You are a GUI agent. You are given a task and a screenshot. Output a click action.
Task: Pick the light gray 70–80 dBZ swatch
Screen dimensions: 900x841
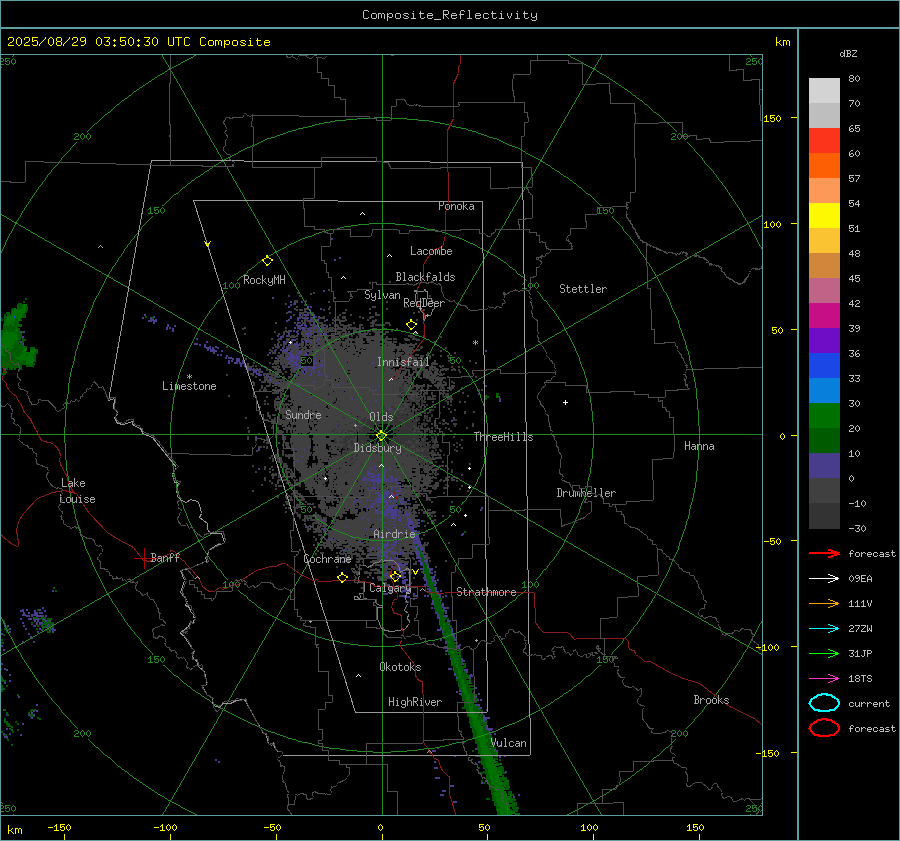pyautogui.click(x=824, y=91)
